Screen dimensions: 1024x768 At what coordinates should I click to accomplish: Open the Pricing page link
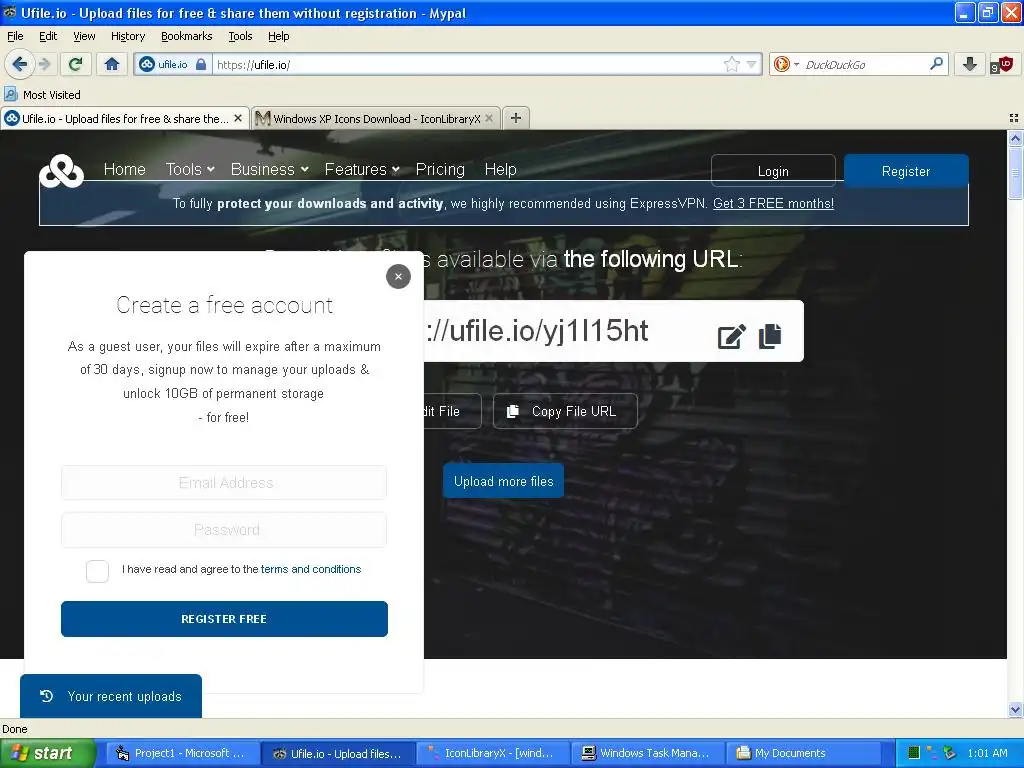tap(440, 169)
